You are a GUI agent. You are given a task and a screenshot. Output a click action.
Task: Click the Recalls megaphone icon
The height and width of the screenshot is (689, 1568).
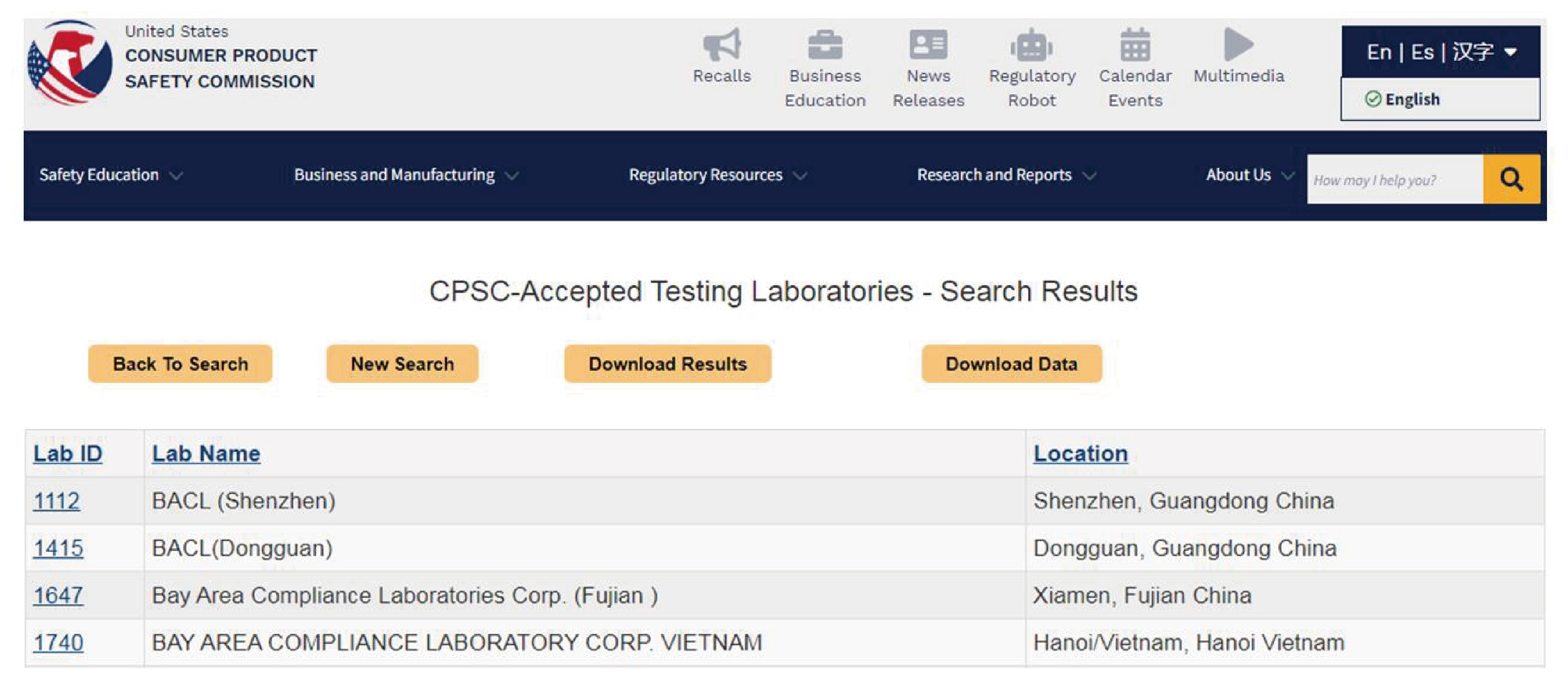pyautogui.click(x=722, y=44)
